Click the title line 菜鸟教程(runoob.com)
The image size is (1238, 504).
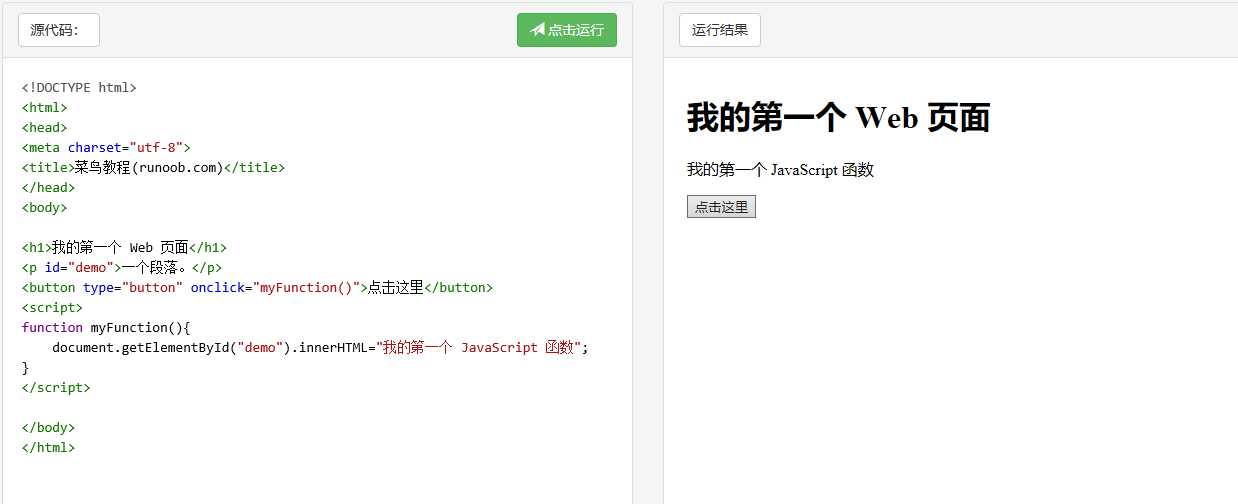coord(153,167)
